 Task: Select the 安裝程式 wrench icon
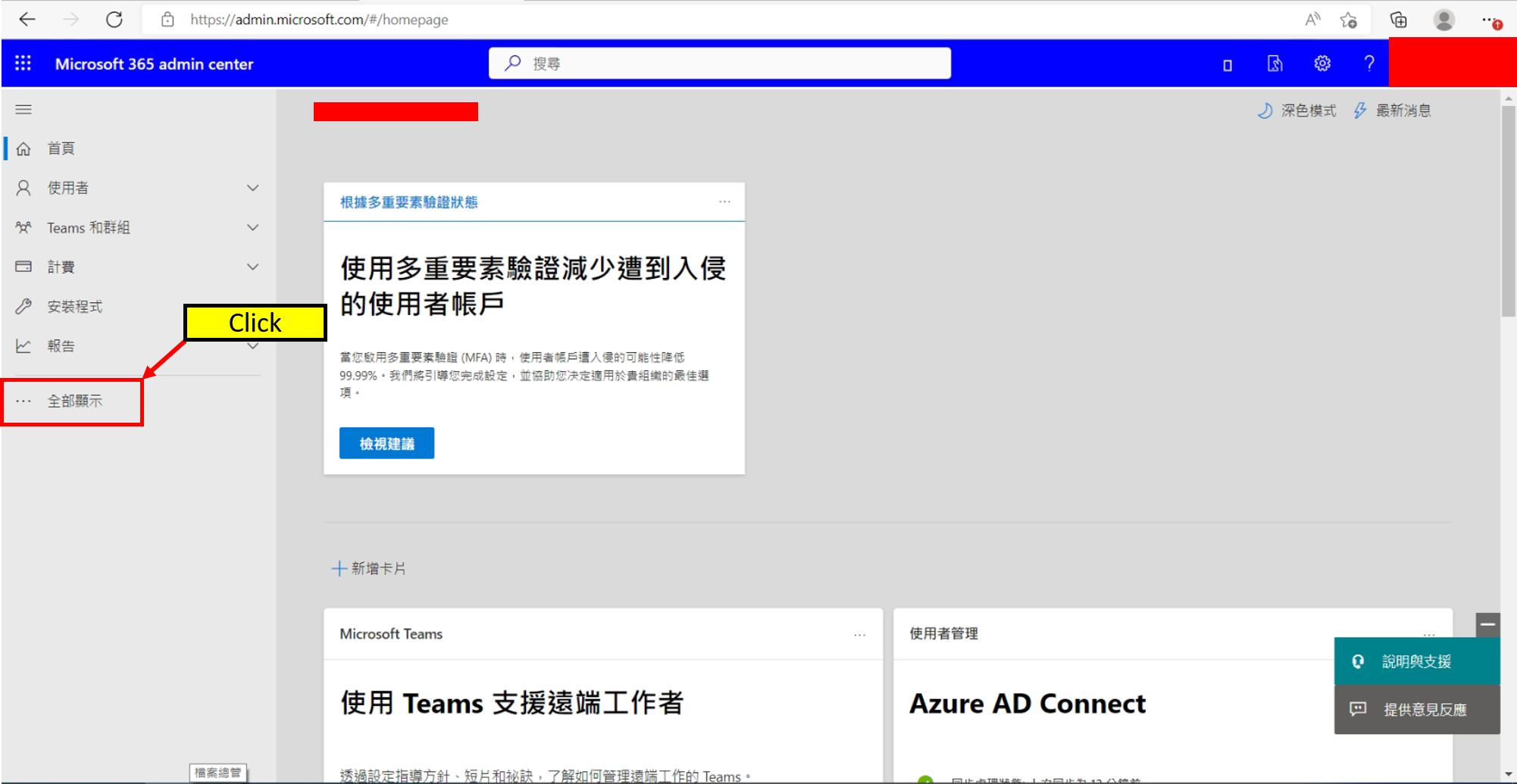23,306
